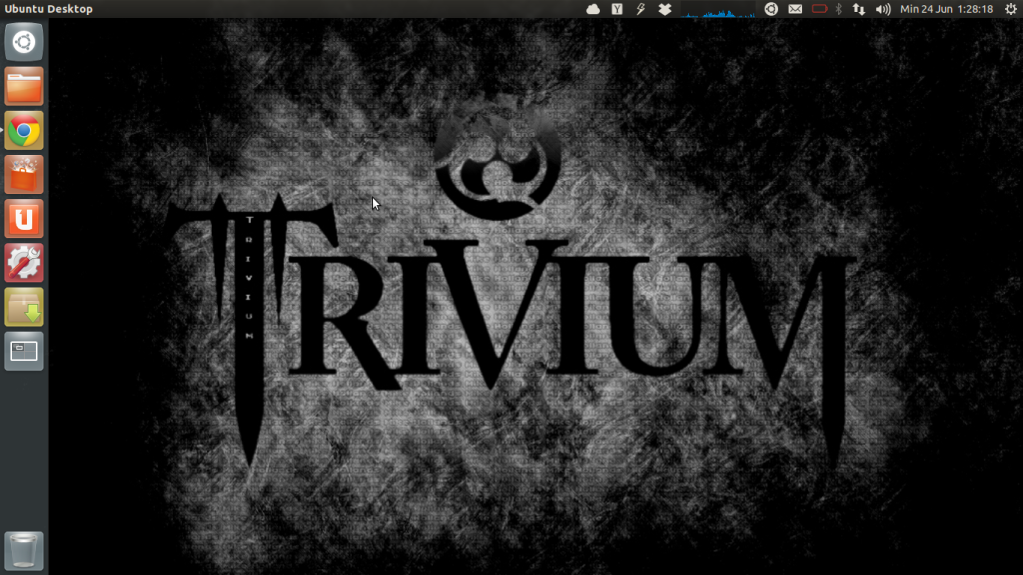The width and height of the screenshot is (1023, 575).
Task: Open the session power gear menu
Action: point(1011,9)
